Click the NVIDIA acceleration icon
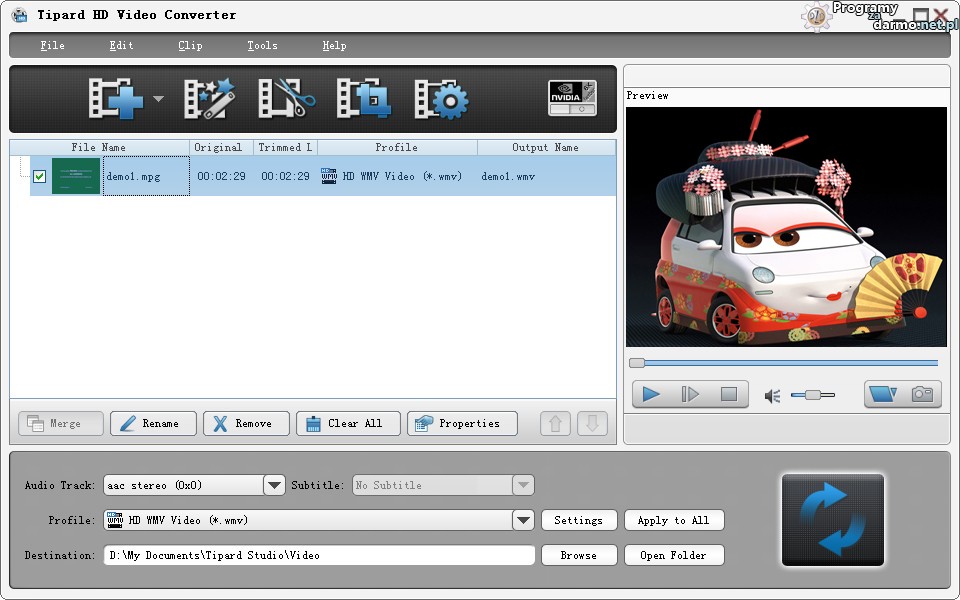The height and width of the screenshot is (600, 960). (x=572, y=97)
